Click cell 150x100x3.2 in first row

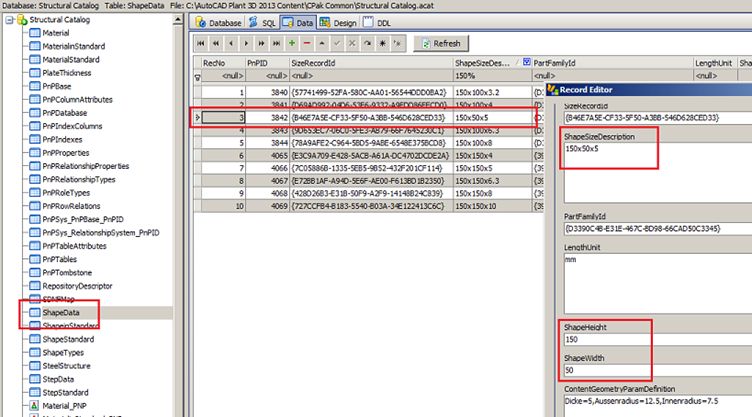click(x=492, y=92)
